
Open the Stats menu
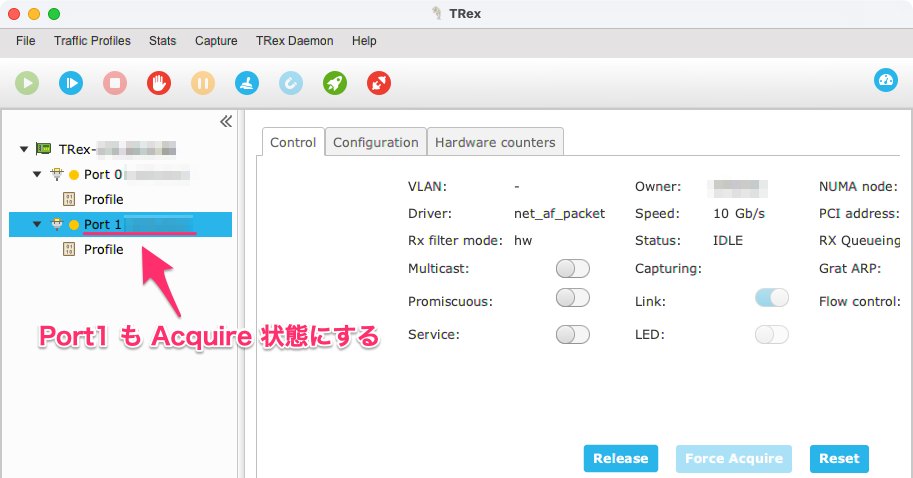(162, 41)
